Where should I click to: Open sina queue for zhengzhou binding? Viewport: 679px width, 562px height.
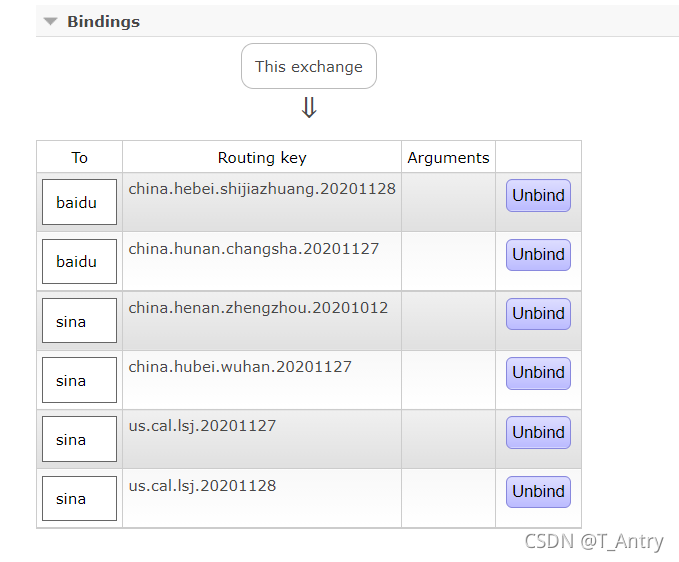[x=79, y=320]
